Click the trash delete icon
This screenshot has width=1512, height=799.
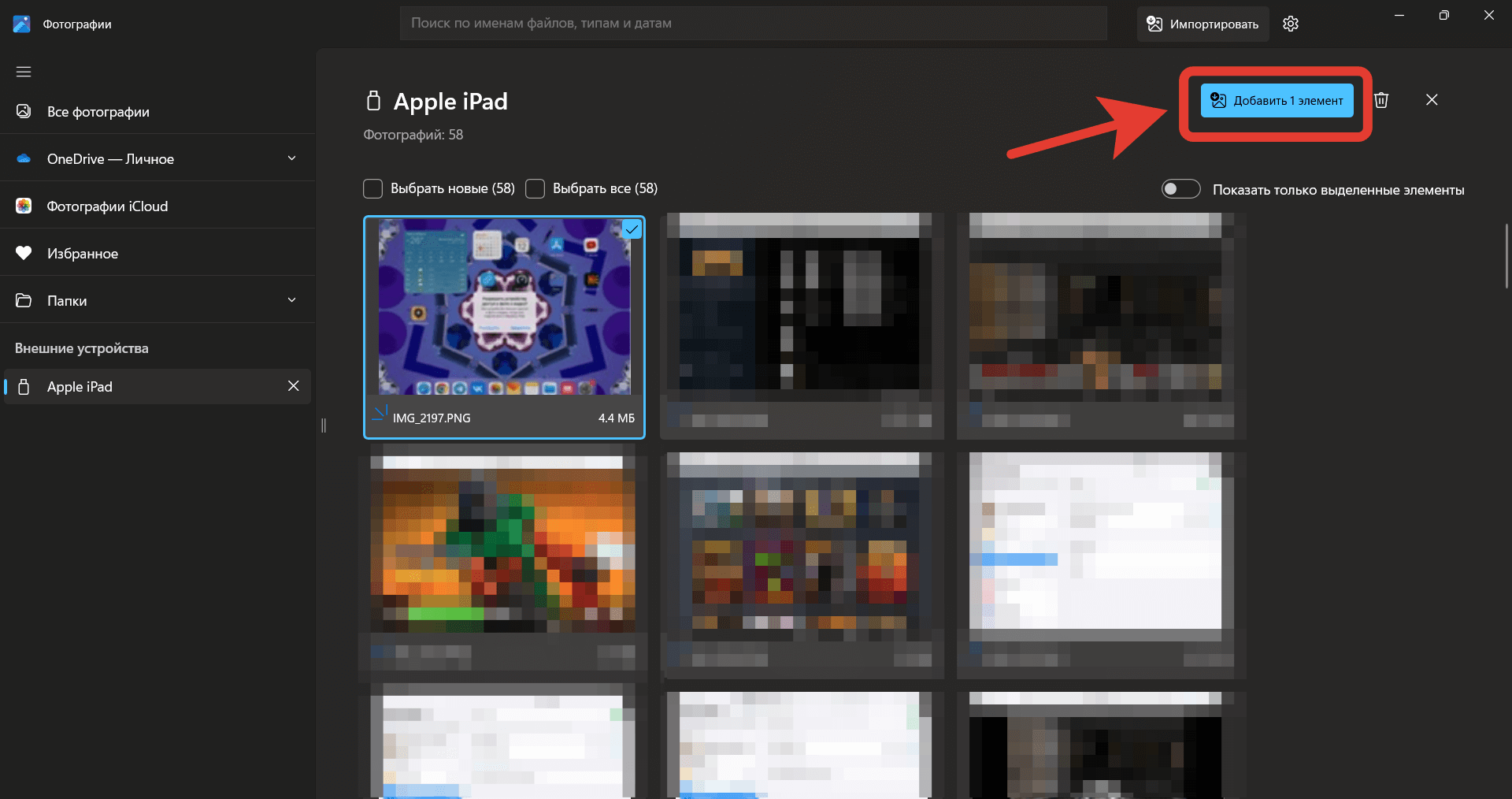coord(1381,100)
